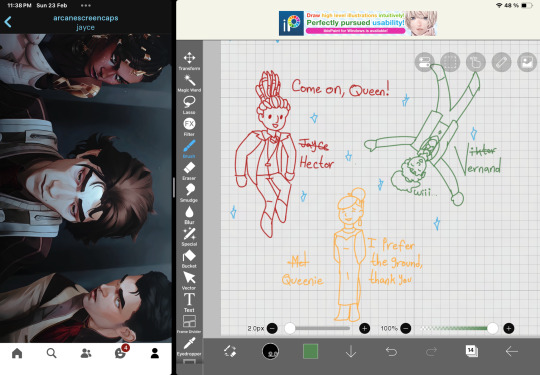Click the brush thickness slider knob

[x=290, y=329]
